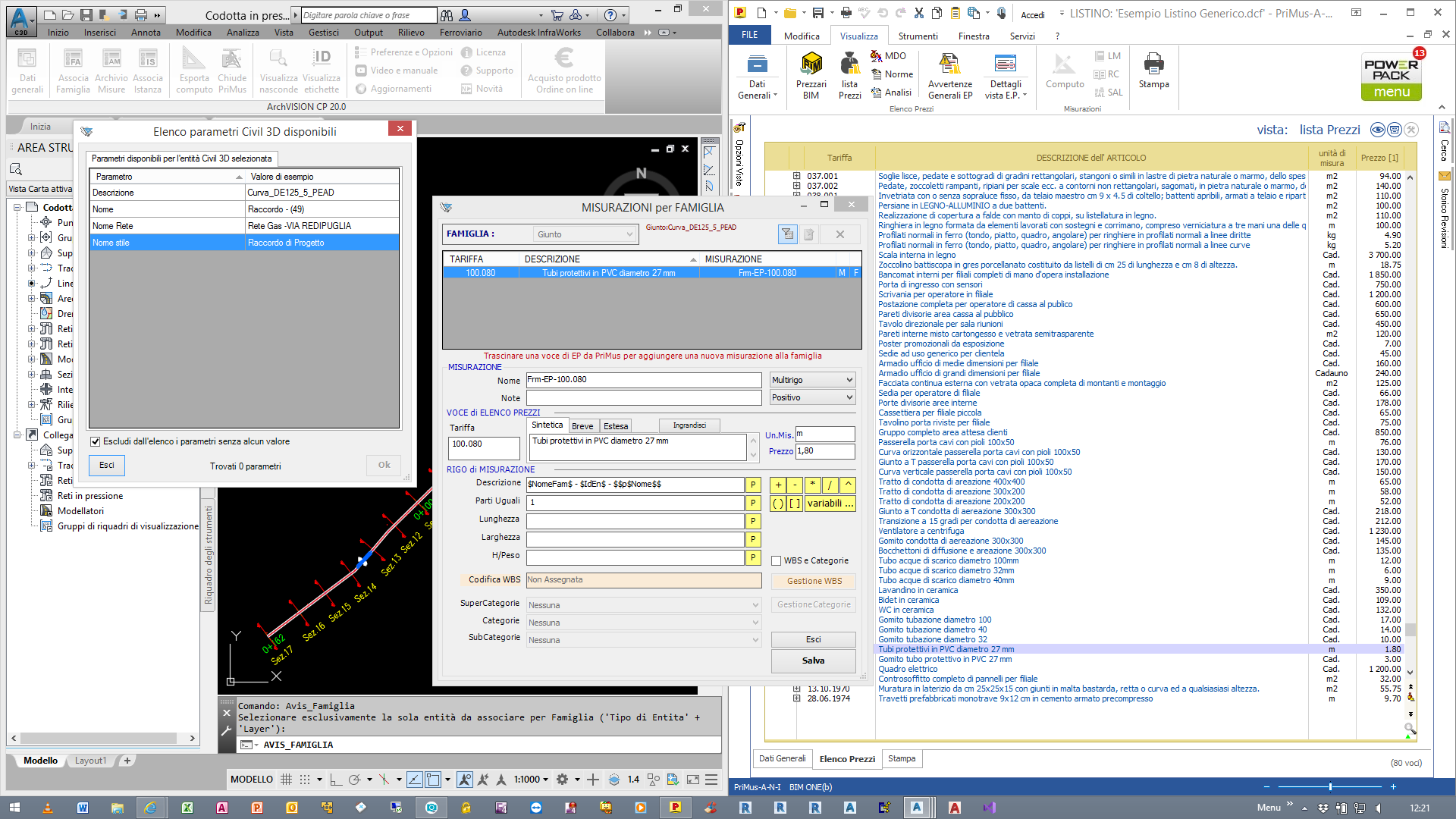The image size is (1456, 819).
Task: Click the Salva button
Action: [813, 661]
